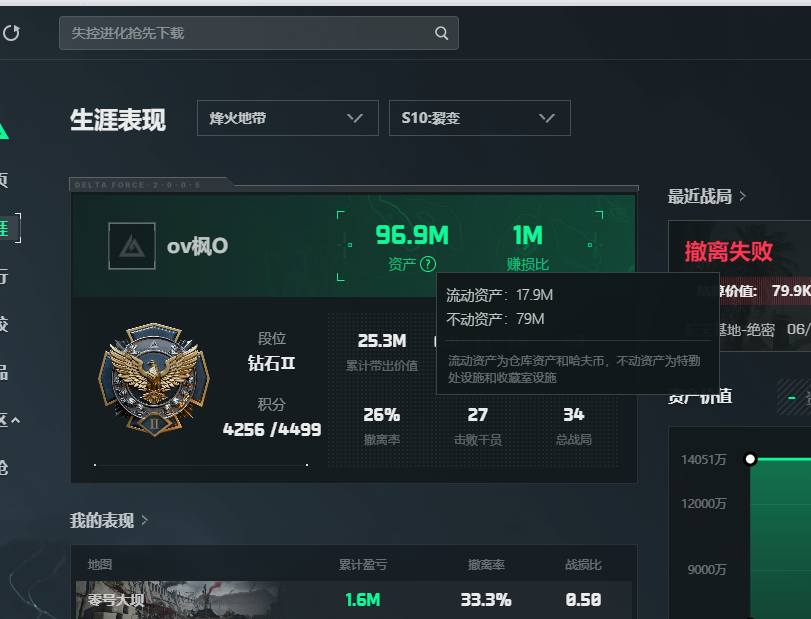Select the highlighted career sidebar tab
The image size is (811, 619).
(9, 228)
